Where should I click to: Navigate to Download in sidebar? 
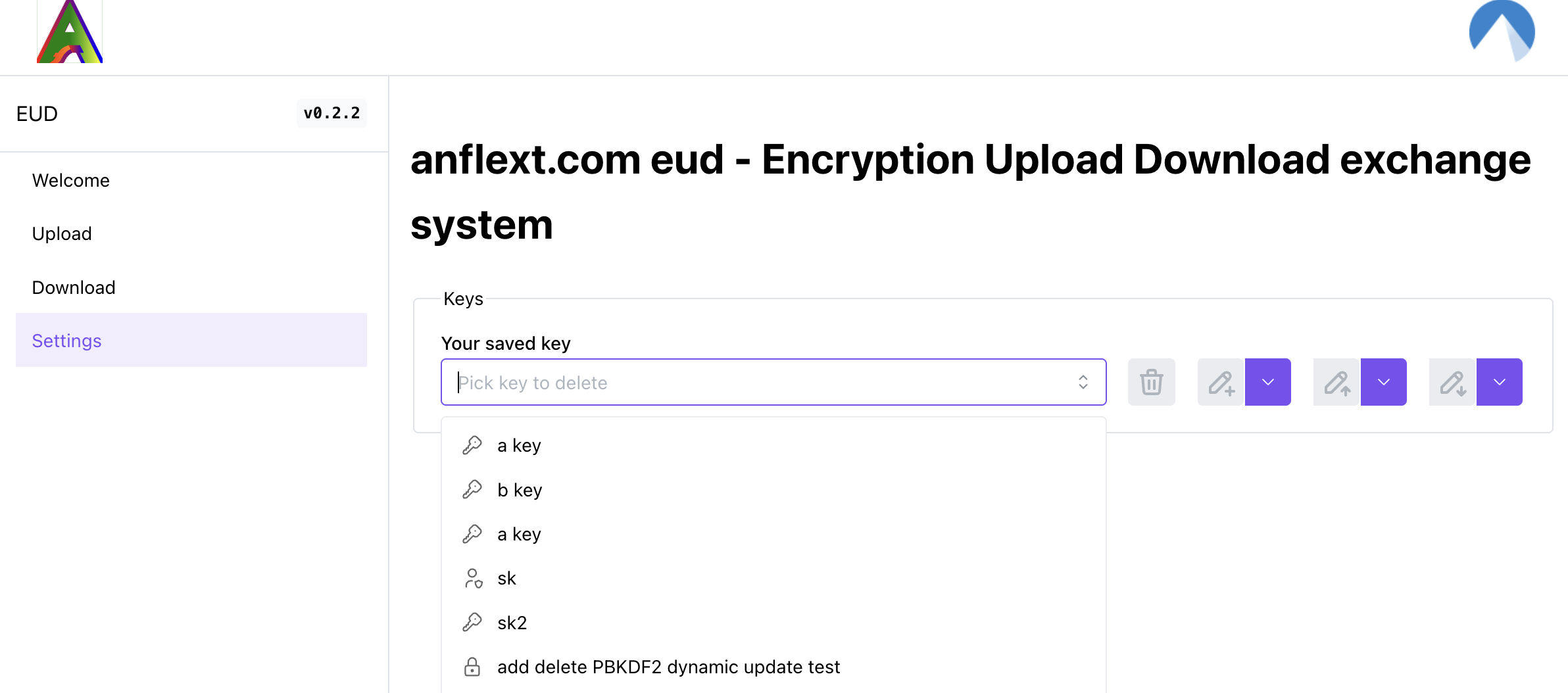coord(74,287)
